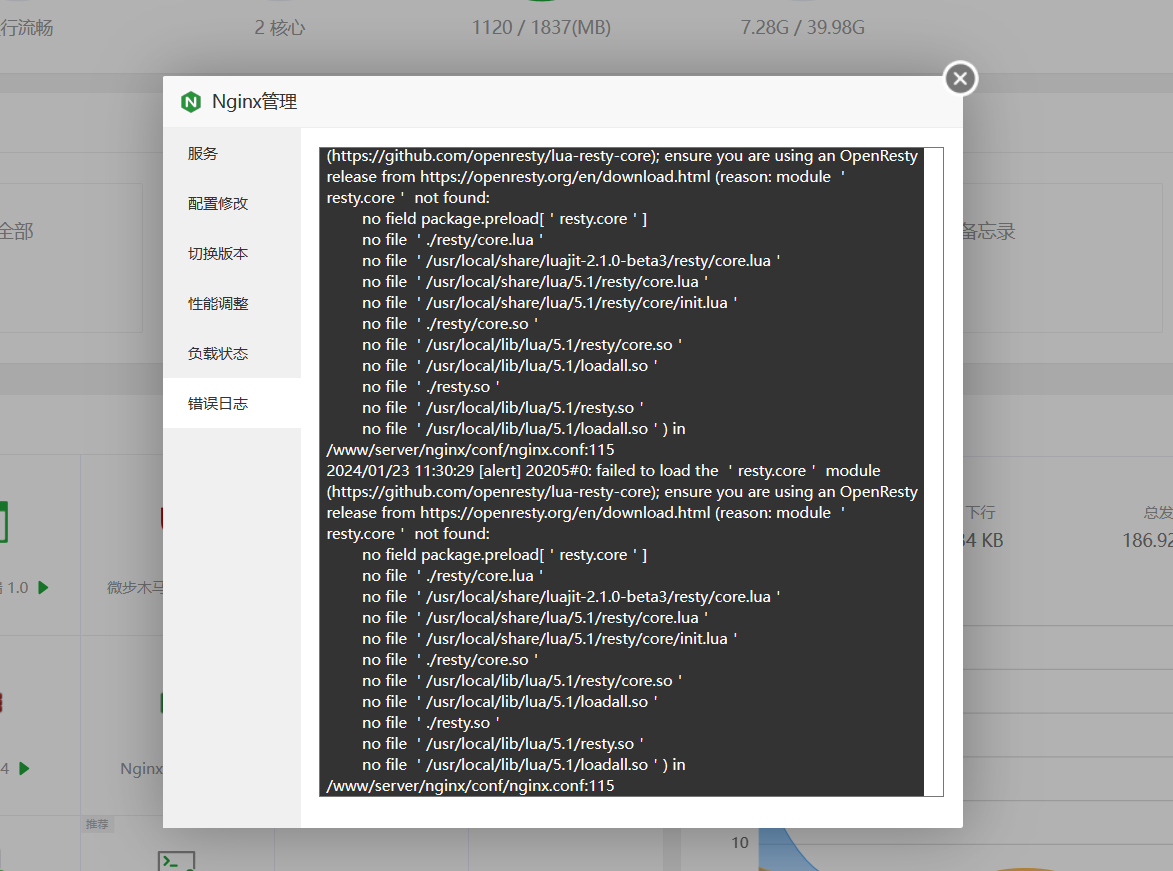Viewport: 1173px width, 871px height.
Task: Click the last nginx.conf:115 log line
Action: [471, 786]
